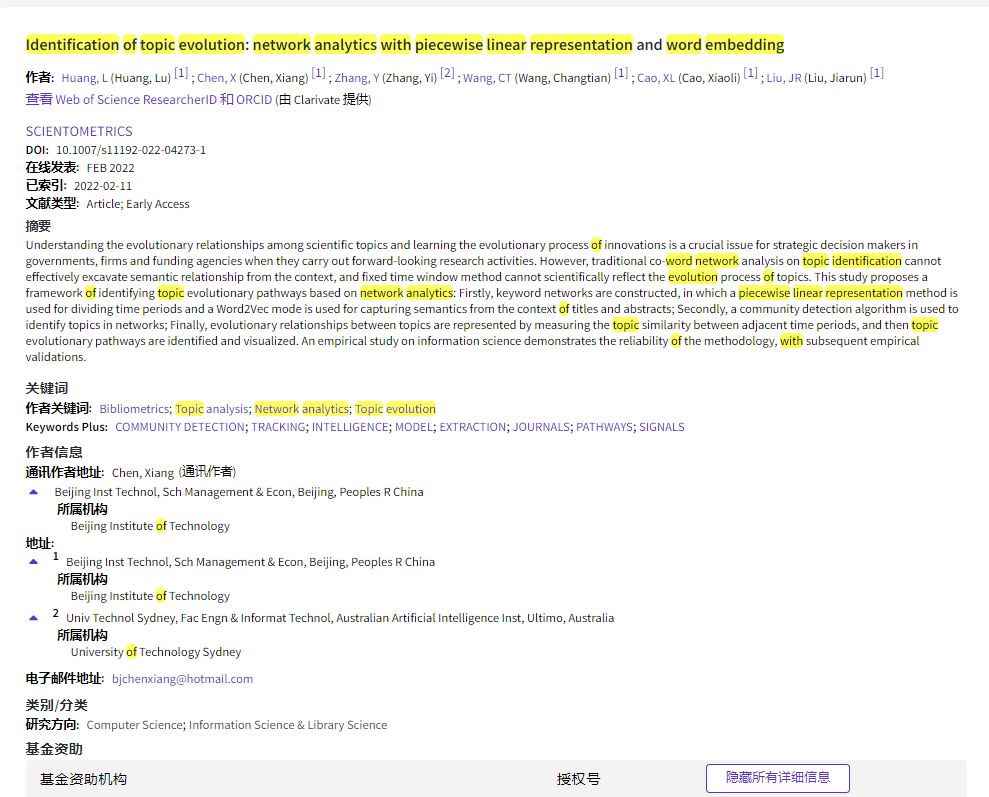Open author link Liu, JR

[x=784, y=78]
